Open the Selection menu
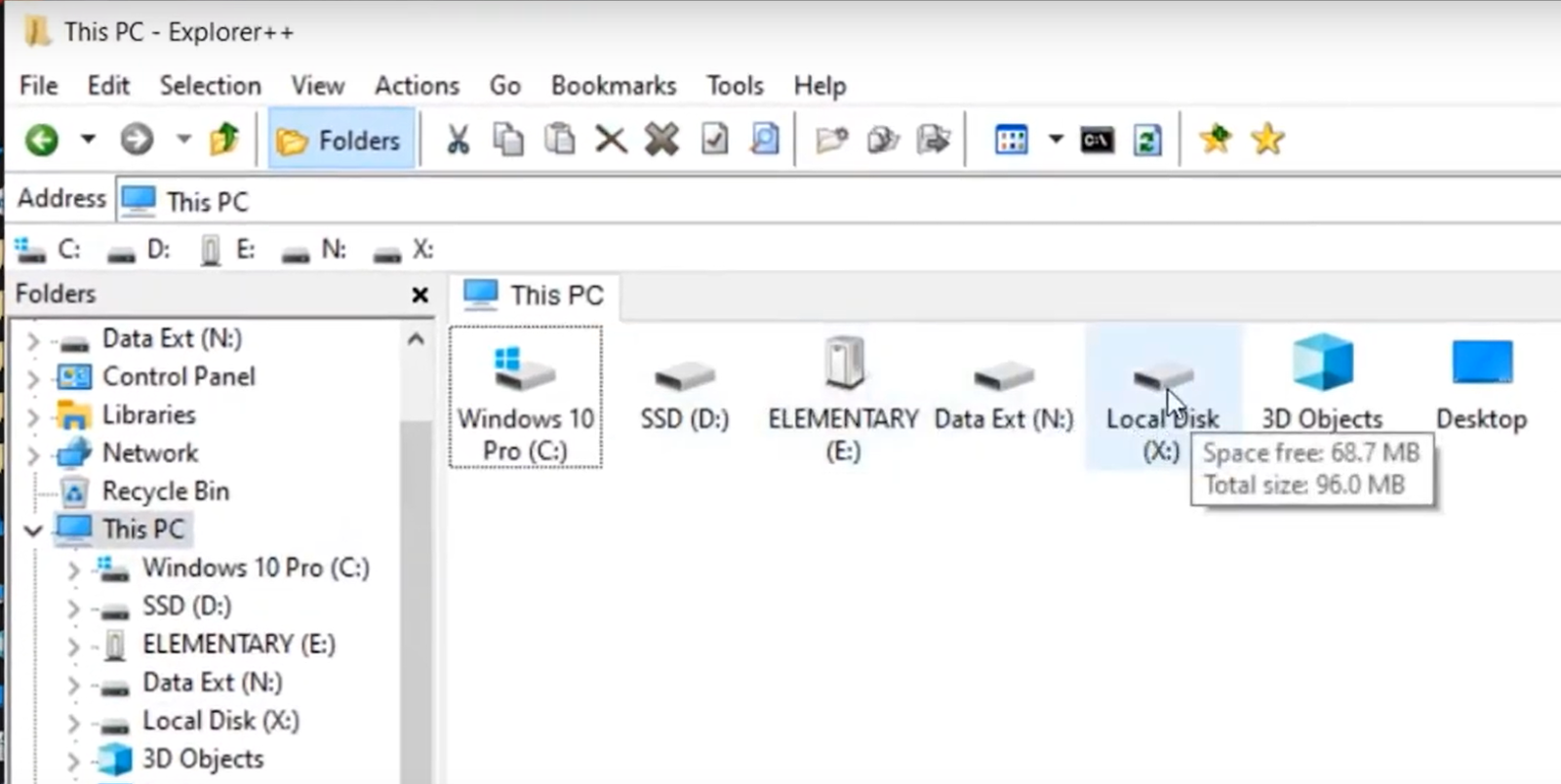This screenshot has height=784, width=1561. pyautogui.click(x=211, y=86)
